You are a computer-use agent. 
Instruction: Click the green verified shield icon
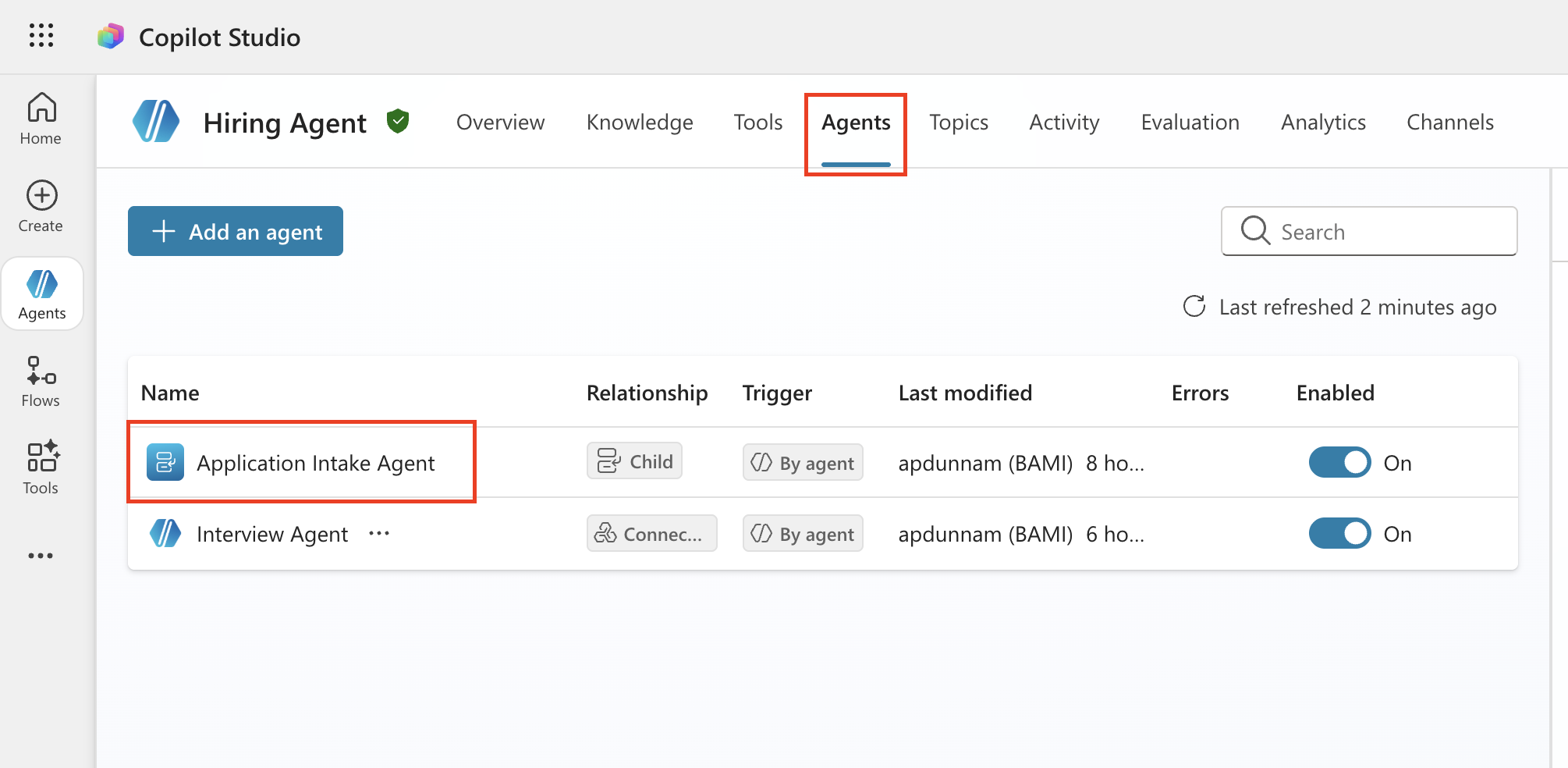click(x=398, y=122)
